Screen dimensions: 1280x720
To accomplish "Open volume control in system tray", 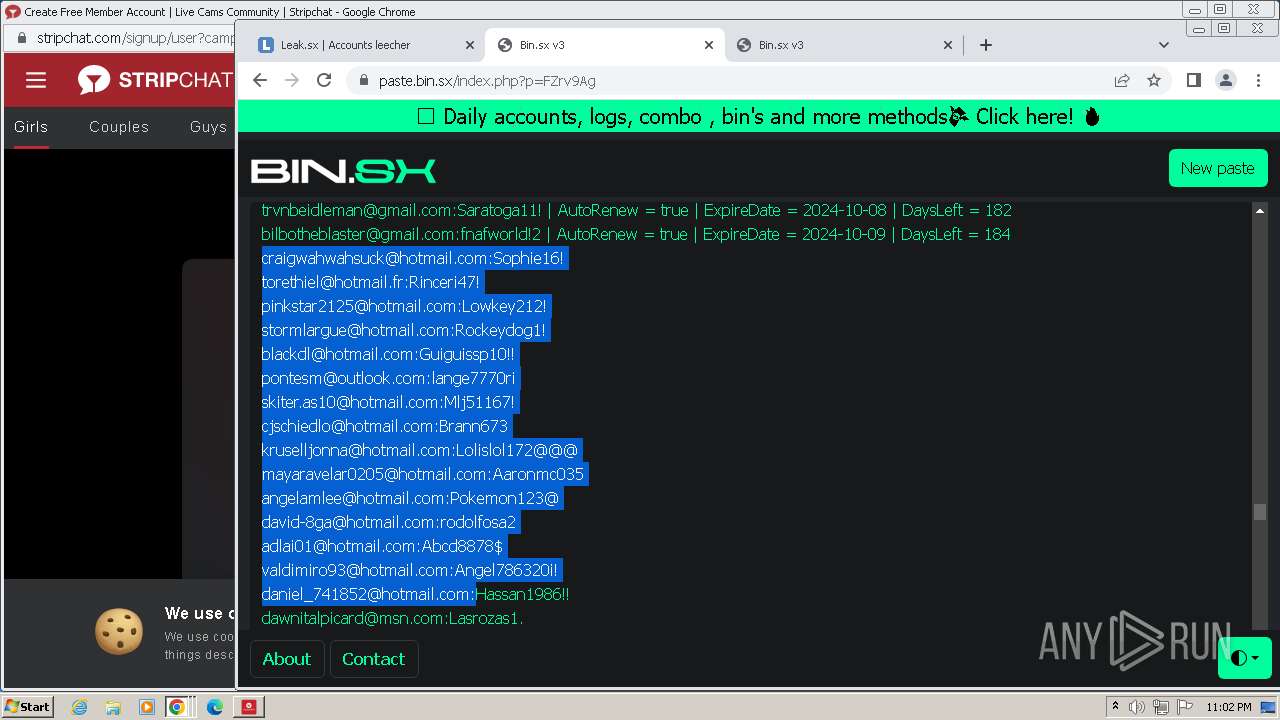I will click(1138, 707).
